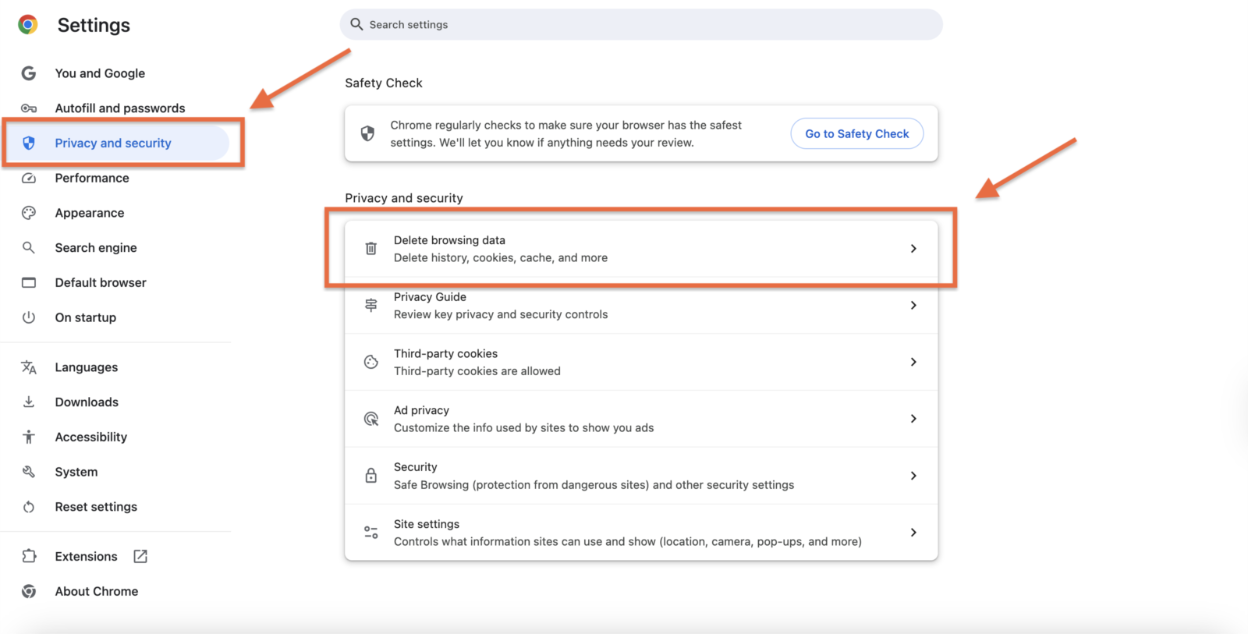This screenshot has width=1248, height=634.
Task: Click the Settings page title
Action: [x=94, y=25]
